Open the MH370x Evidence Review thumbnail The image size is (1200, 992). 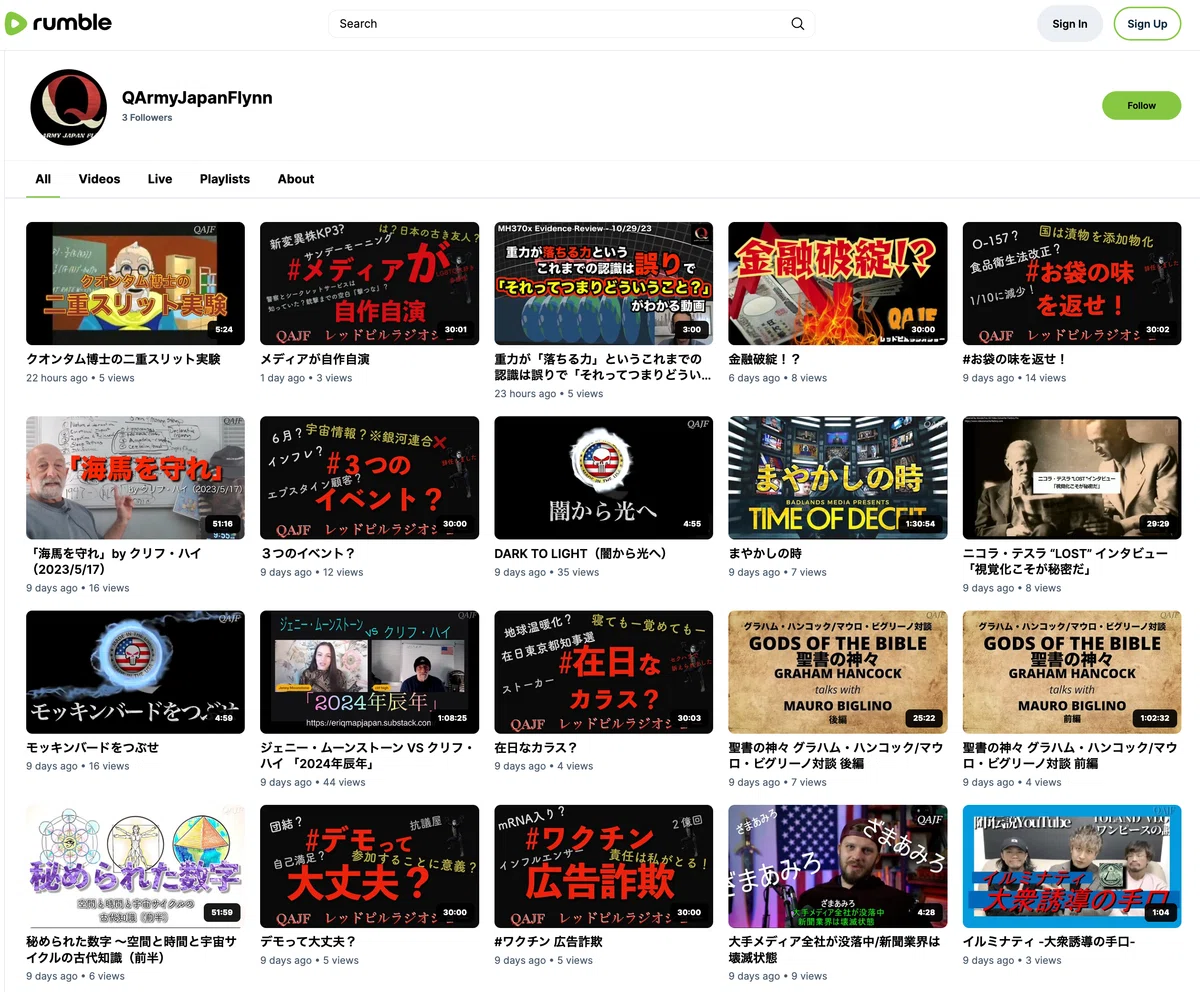pyautogui.click(x=603, y=283)
